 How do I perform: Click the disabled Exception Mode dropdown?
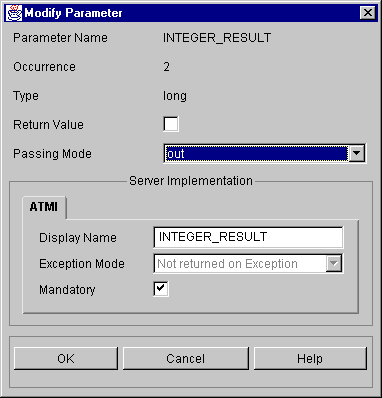coord(248,264)
